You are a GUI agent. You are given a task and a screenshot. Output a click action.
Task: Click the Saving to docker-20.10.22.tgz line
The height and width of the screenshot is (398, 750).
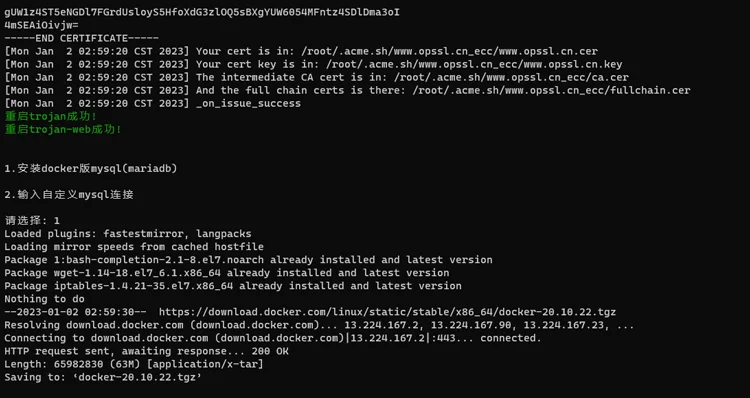103,377
